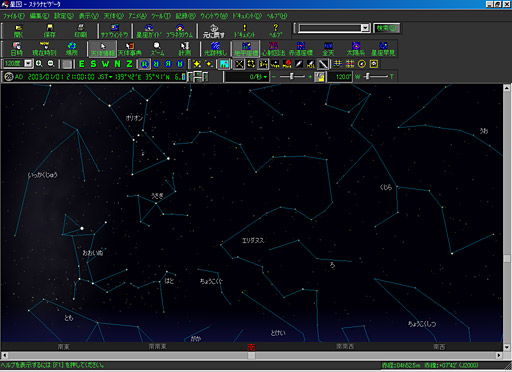Image resolution: width=512 pixels, height=372 pixels.
Task: Toggle constellation lines display icon
Action: coord(239,64)
